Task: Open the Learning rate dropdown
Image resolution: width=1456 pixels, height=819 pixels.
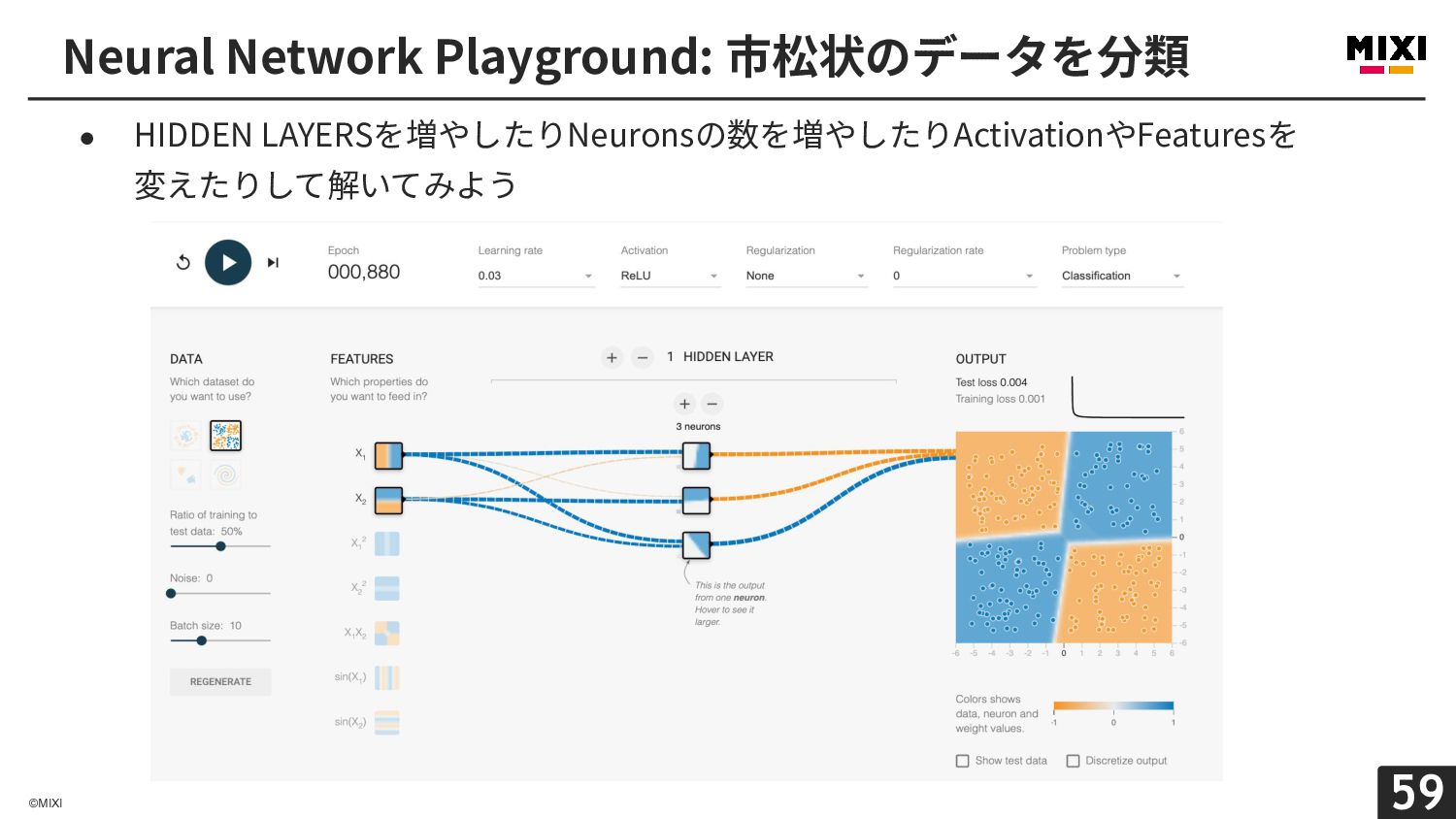Action: click(x=536, y=276)
